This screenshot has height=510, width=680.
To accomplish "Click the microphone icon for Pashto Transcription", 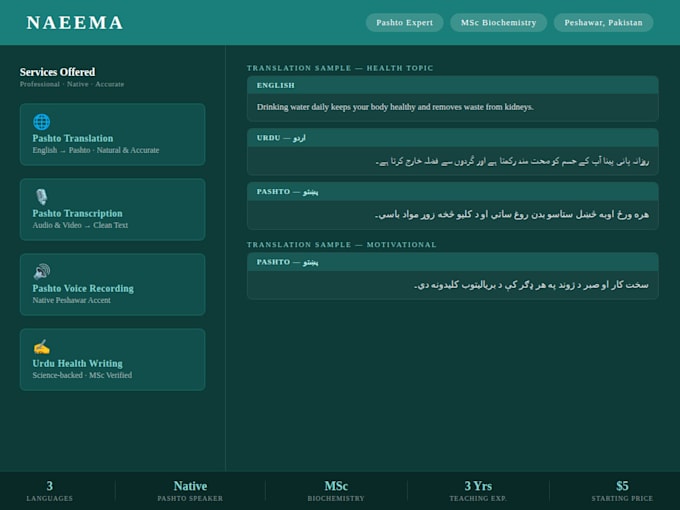I will pyautogui.click(x=42, y=197).
